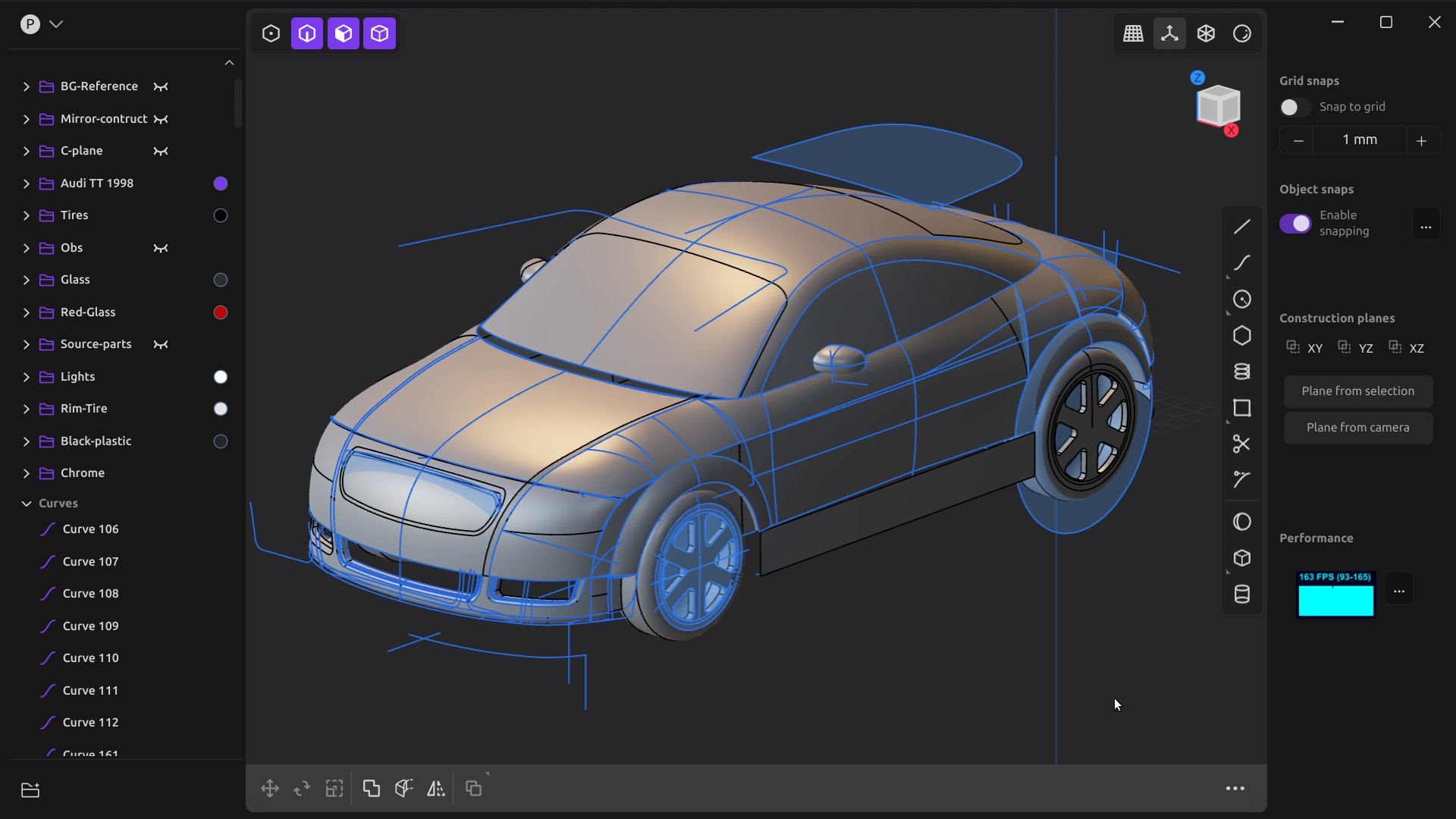Click the Red-Glass red color swatch

coord(221,312)
